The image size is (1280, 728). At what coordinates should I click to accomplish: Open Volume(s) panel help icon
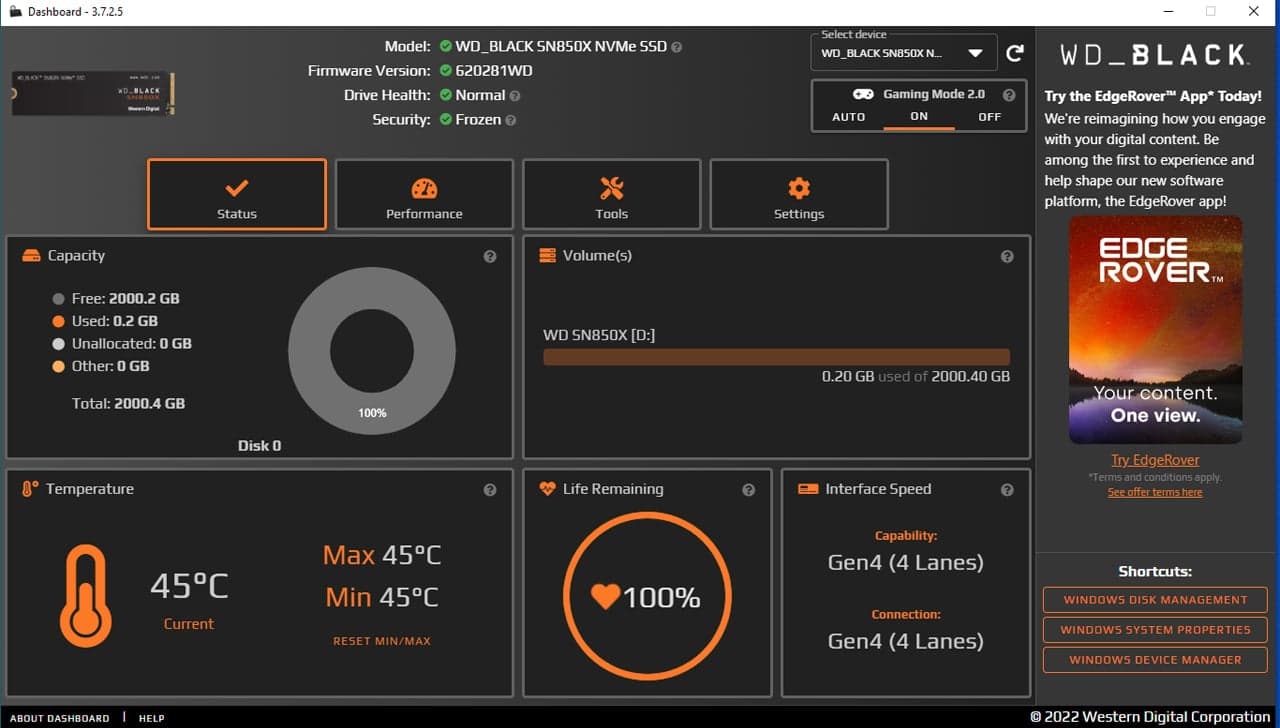click(x=1007, y=256)
